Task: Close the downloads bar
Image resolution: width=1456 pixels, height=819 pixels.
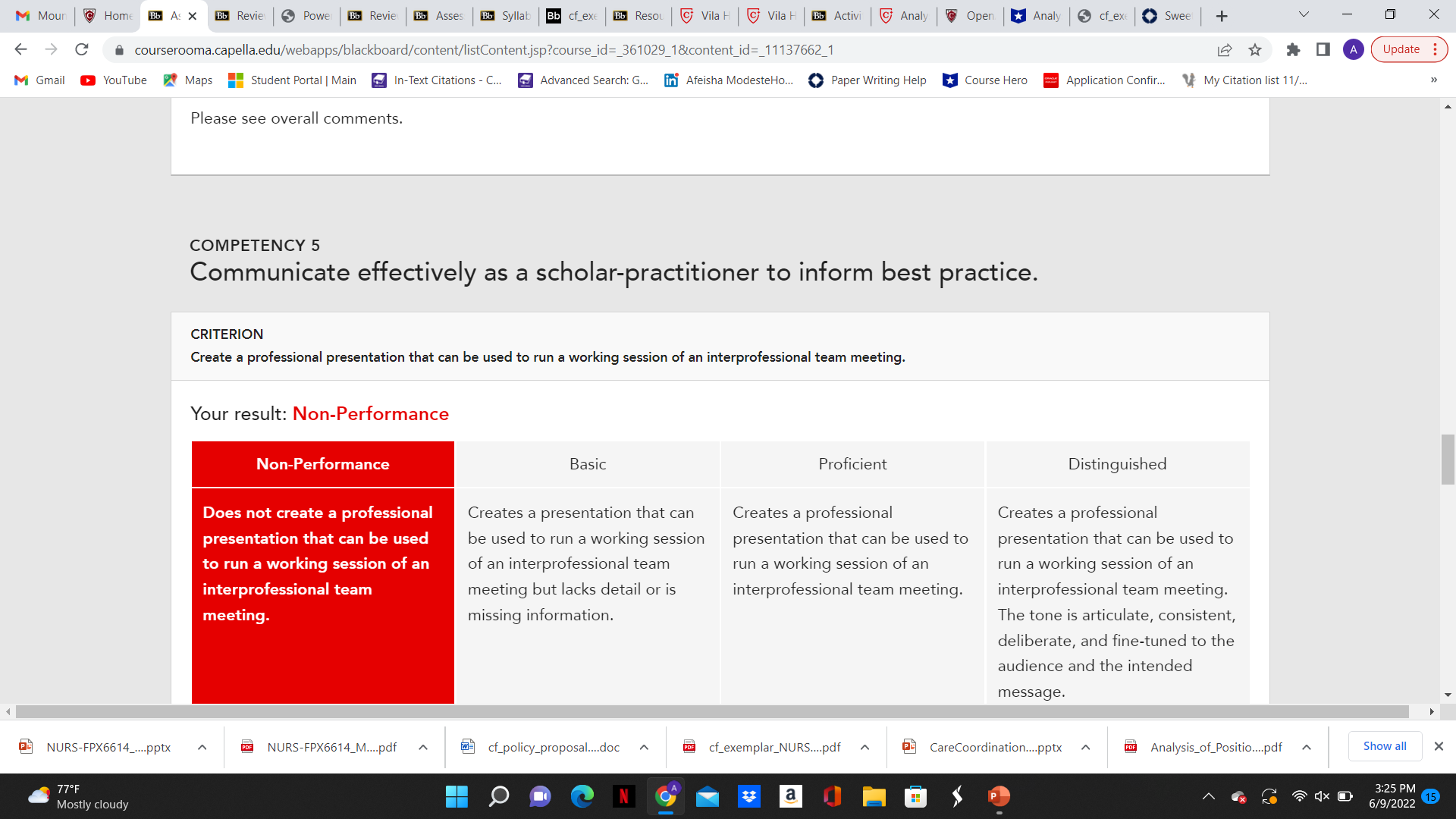Action: pos(1439,747)
